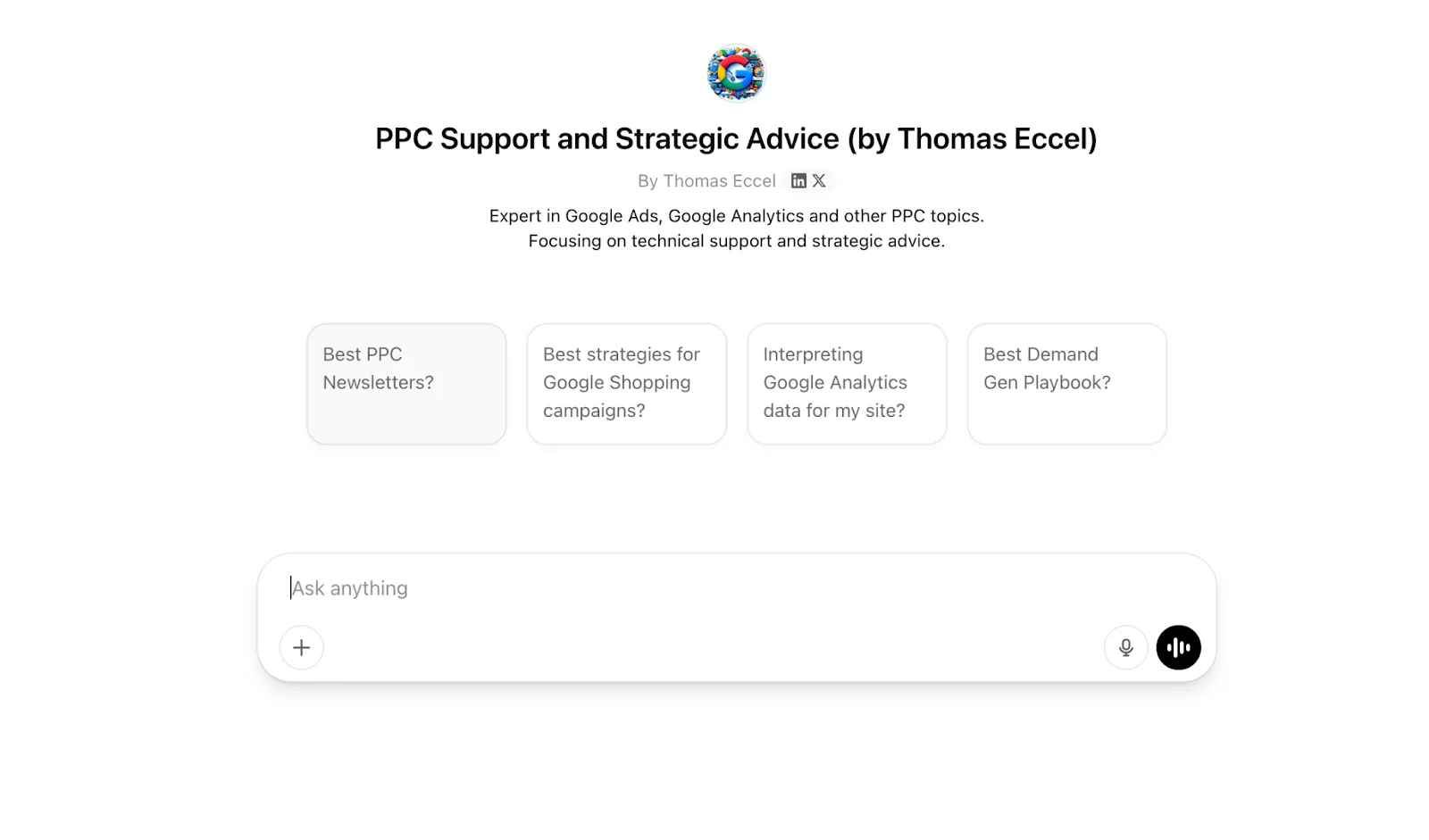This screenshot has height=840, width=1429.
Task: Choose "Best Demand Gen Playbook?" suggestion
Action: [1066, 384]
